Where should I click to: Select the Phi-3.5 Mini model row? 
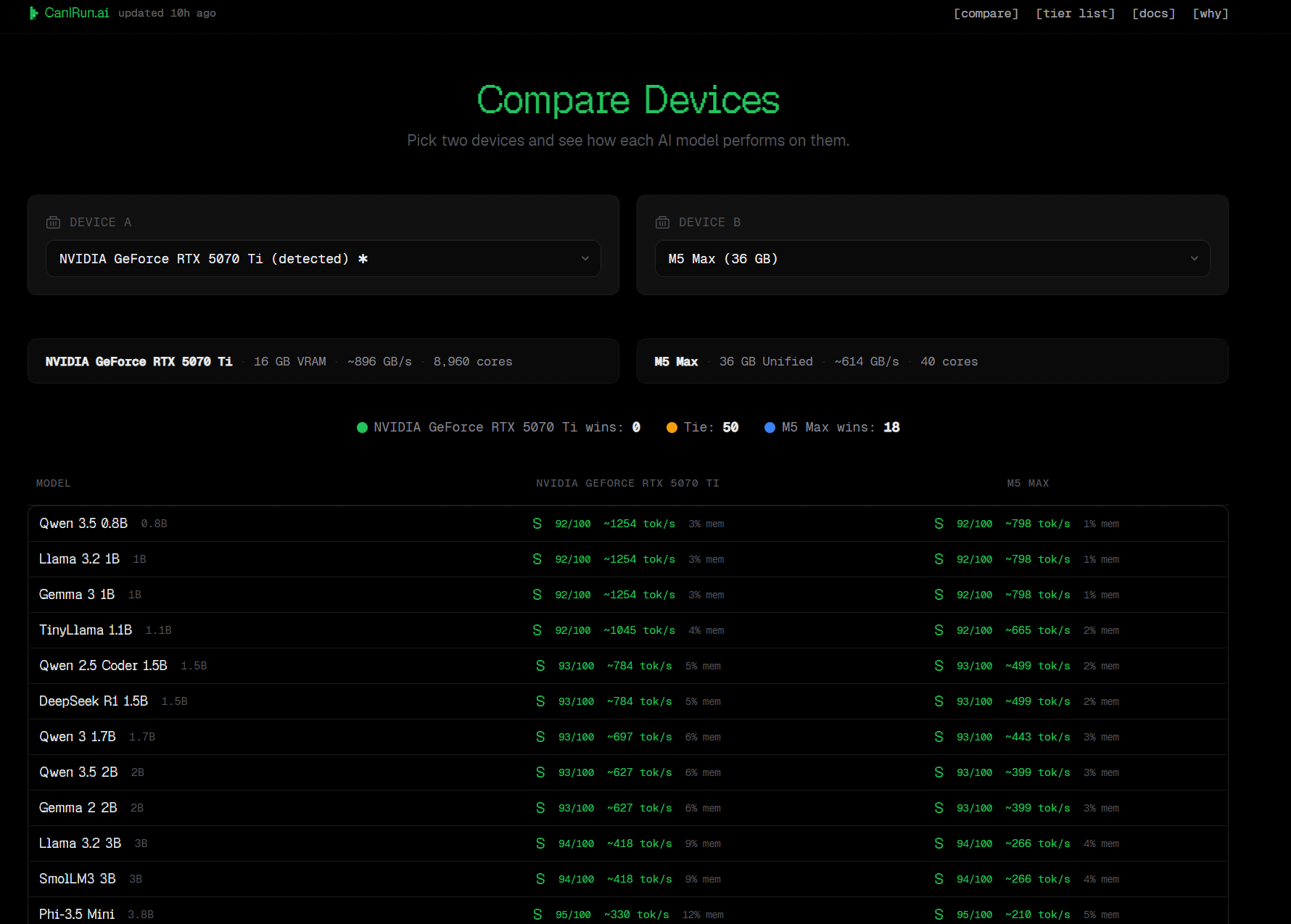coord(77,914)
